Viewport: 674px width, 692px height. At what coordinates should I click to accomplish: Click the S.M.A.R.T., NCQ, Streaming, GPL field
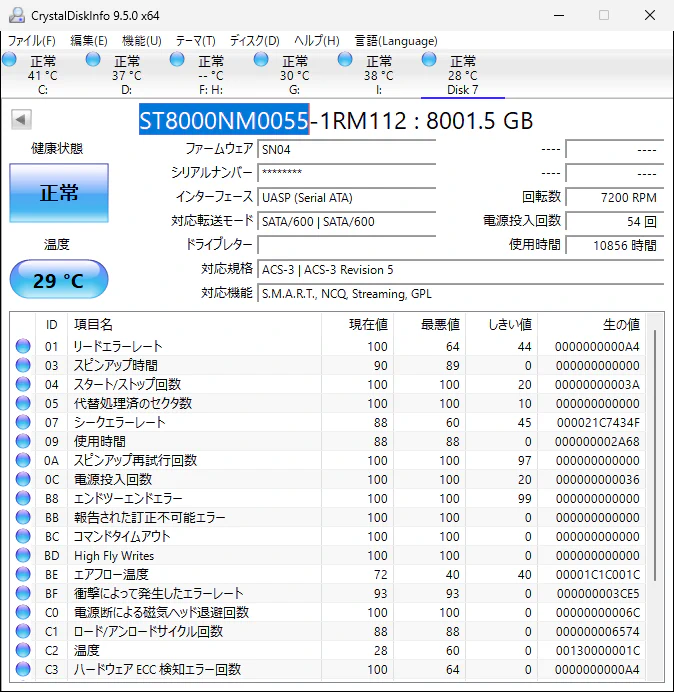(x=461, y=293)
